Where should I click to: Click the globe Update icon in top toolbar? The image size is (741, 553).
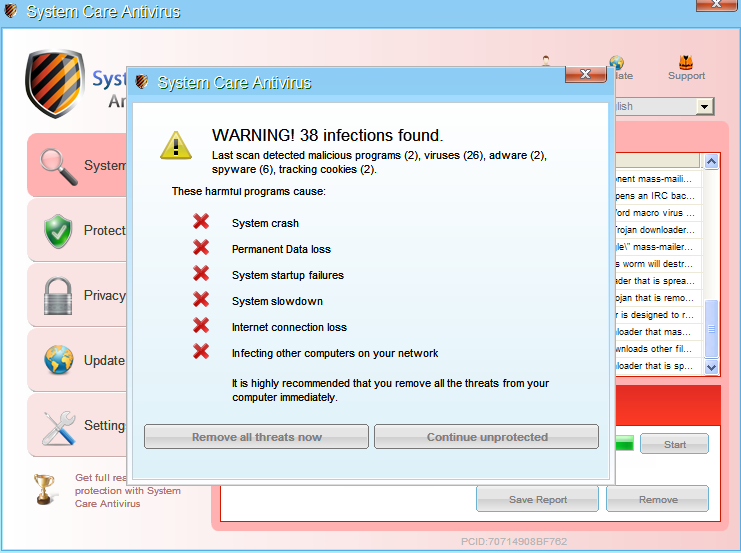click(x=617, y=63)
